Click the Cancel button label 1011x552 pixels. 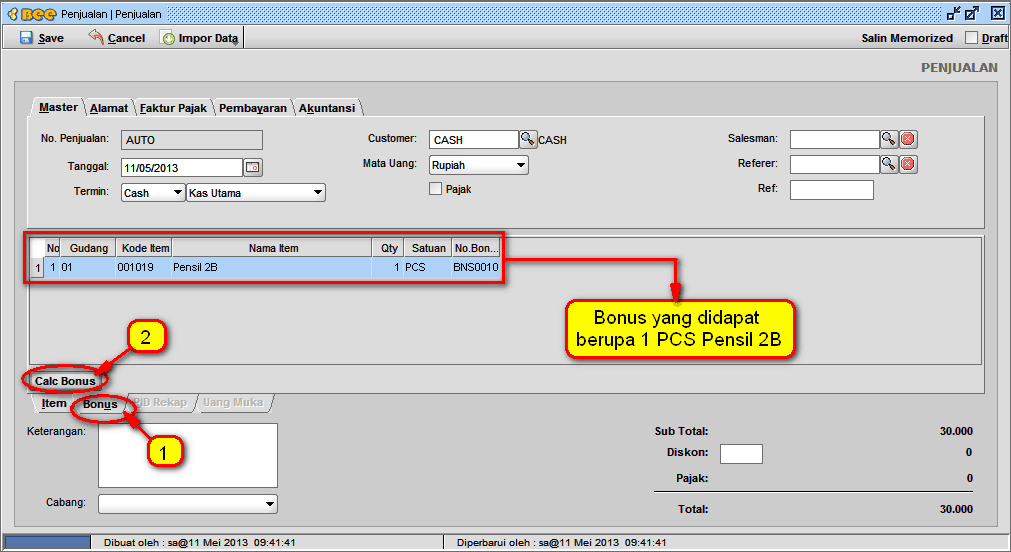click(x=126, y=38)
